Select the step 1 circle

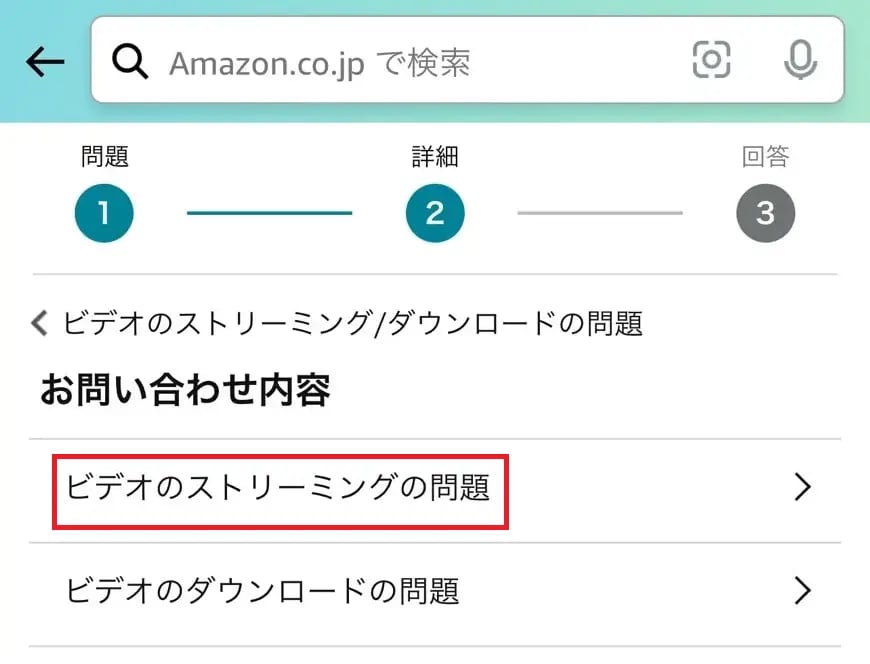click(104, 213)
